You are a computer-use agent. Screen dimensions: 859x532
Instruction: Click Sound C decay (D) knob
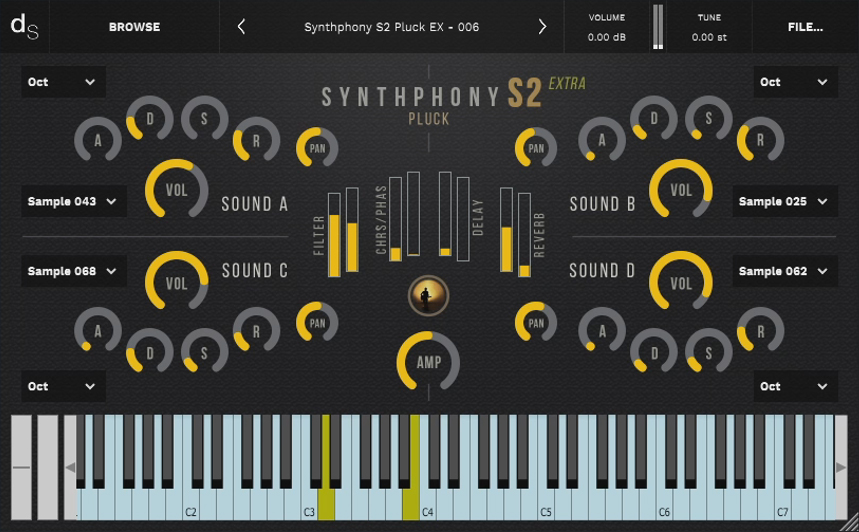click(x=150, y=352)
